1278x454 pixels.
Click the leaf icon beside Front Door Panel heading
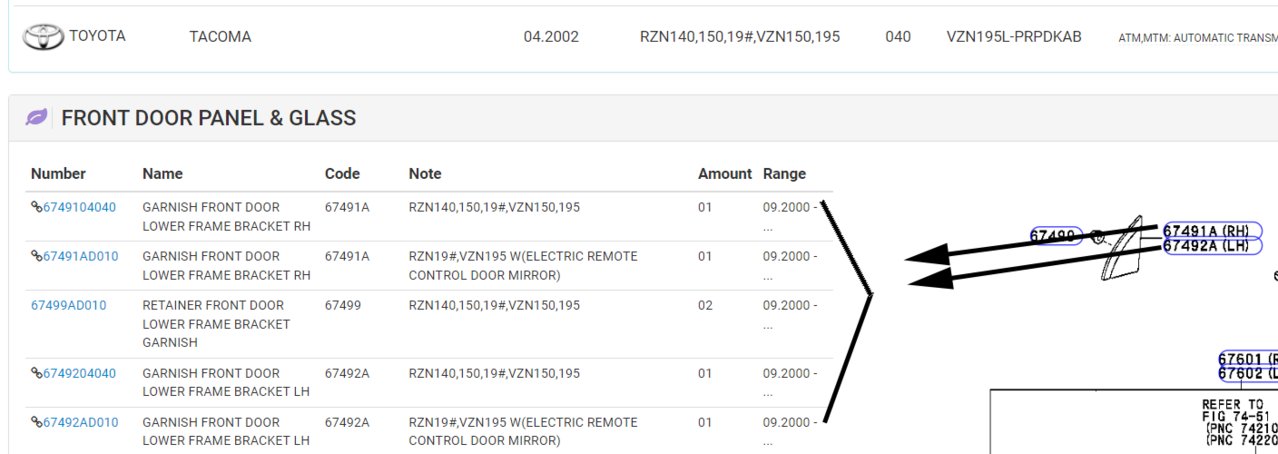tap(36, 118)
